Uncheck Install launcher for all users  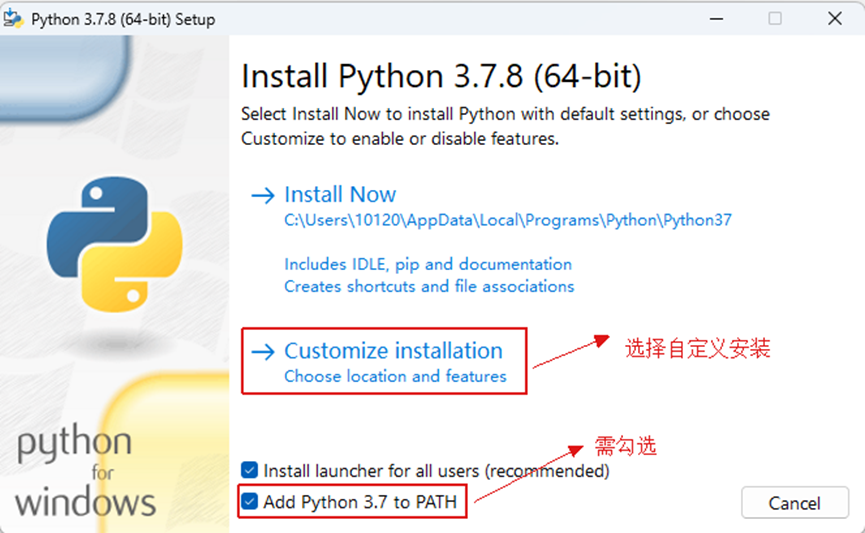tap(249, 470)
